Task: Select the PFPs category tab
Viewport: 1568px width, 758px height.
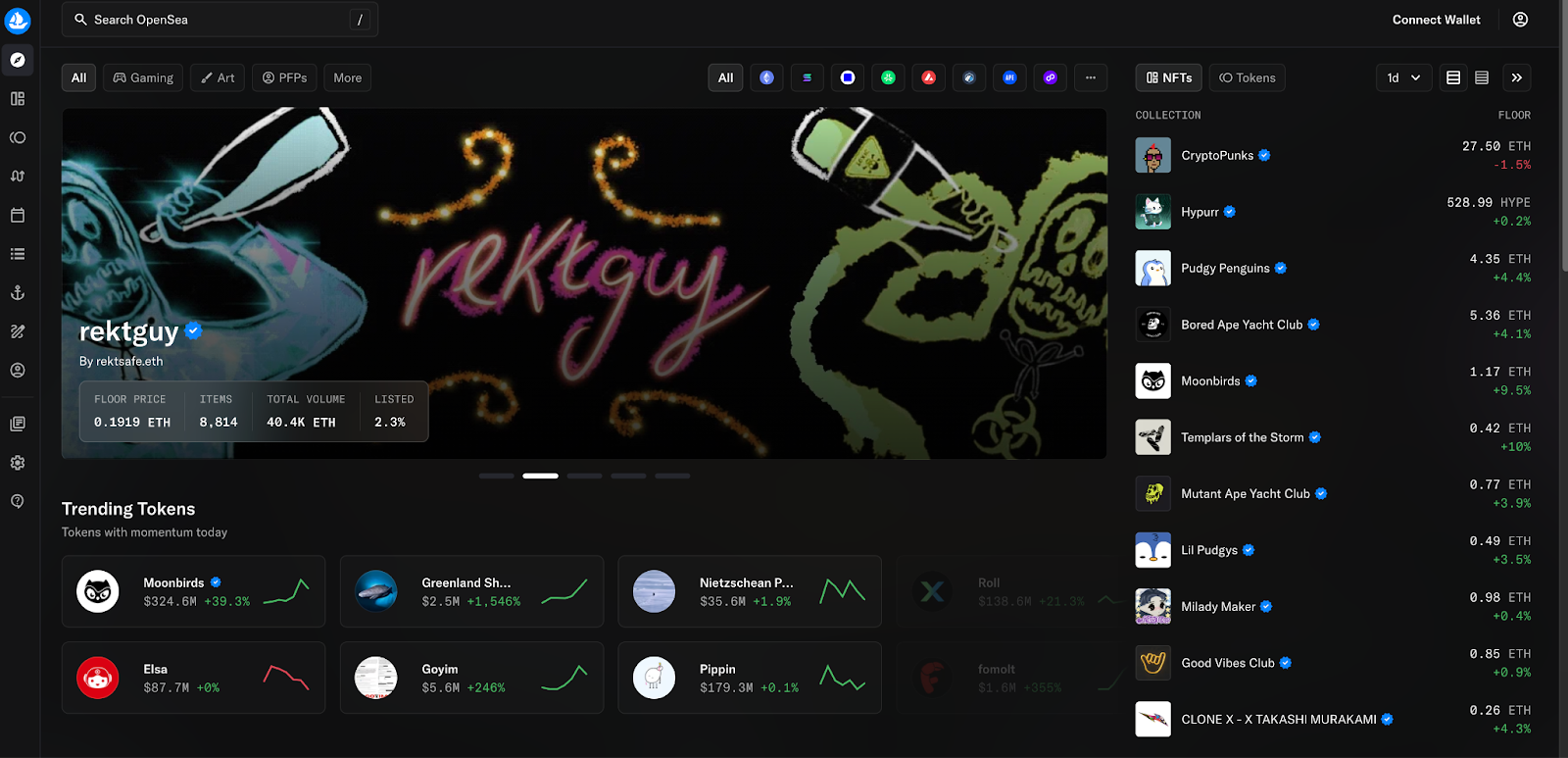Action: (284, 78)
